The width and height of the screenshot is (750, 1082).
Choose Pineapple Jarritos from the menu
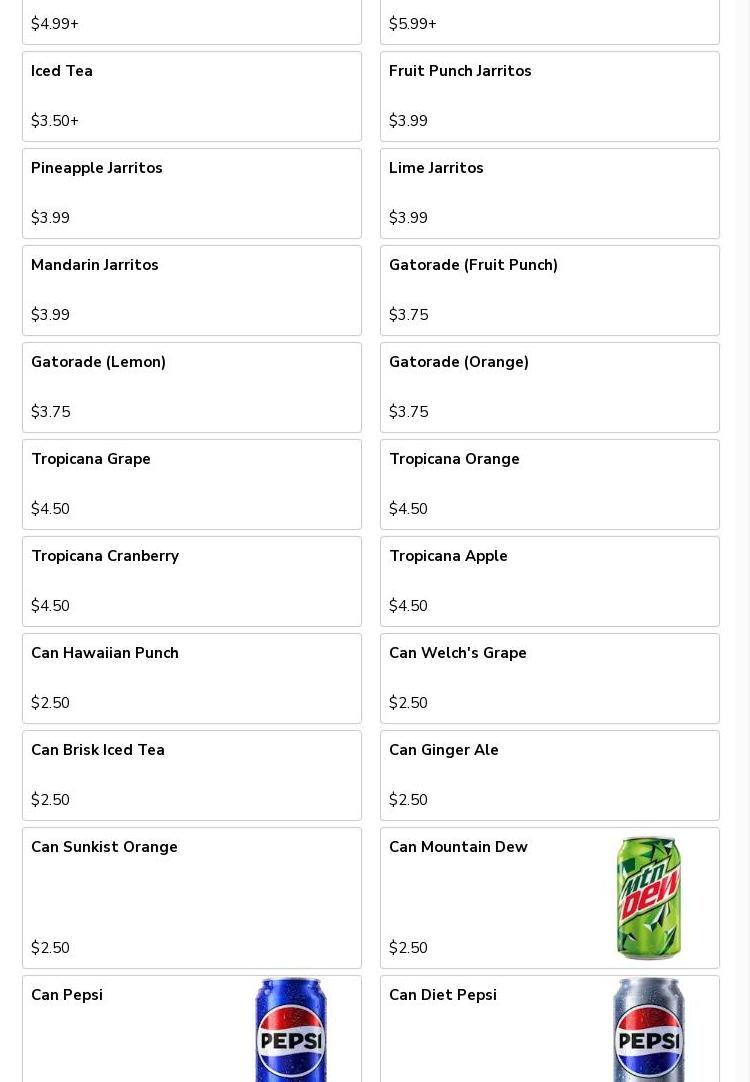coord(192,193)
